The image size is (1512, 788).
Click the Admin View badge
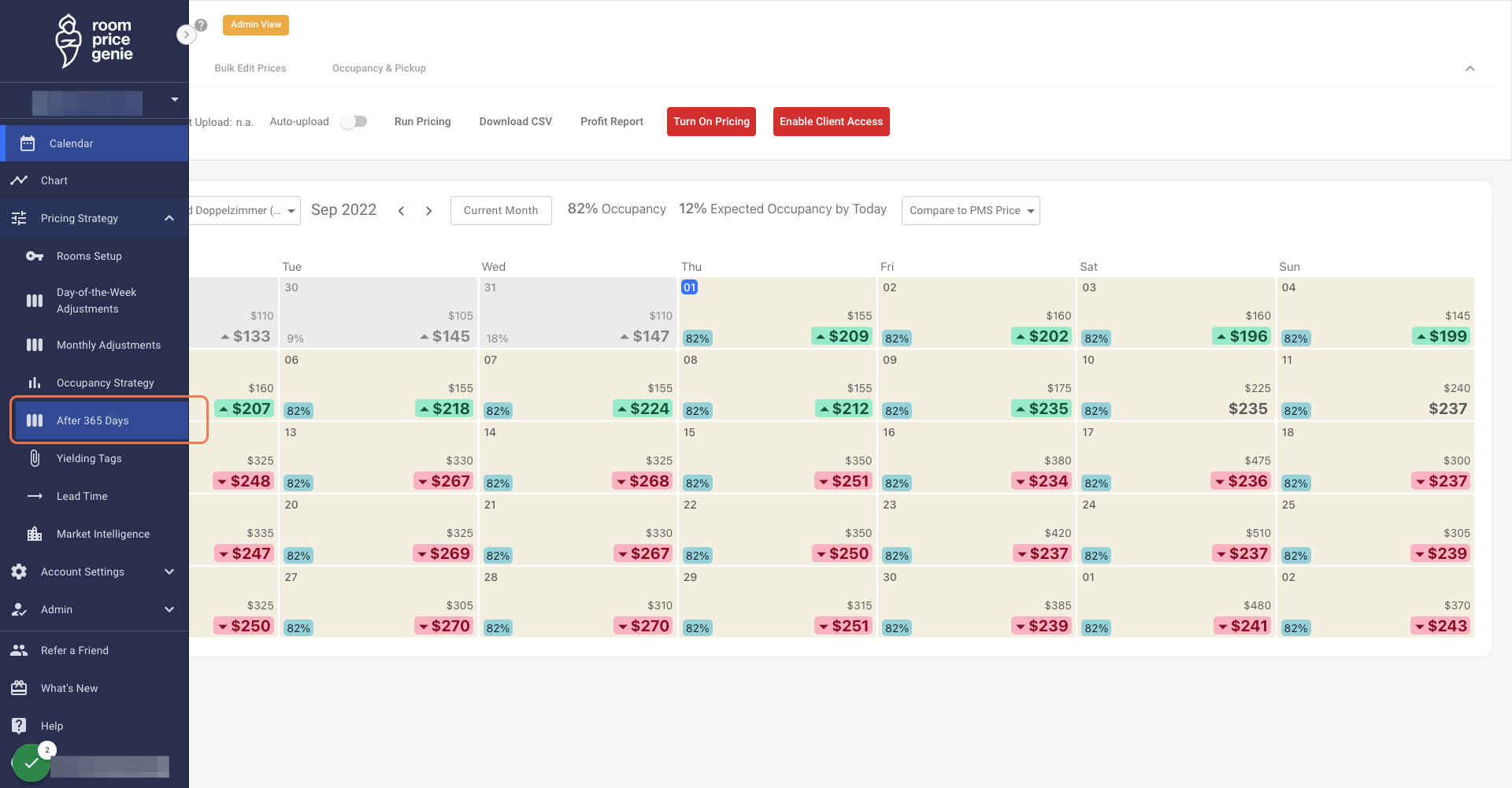(256, 25)
